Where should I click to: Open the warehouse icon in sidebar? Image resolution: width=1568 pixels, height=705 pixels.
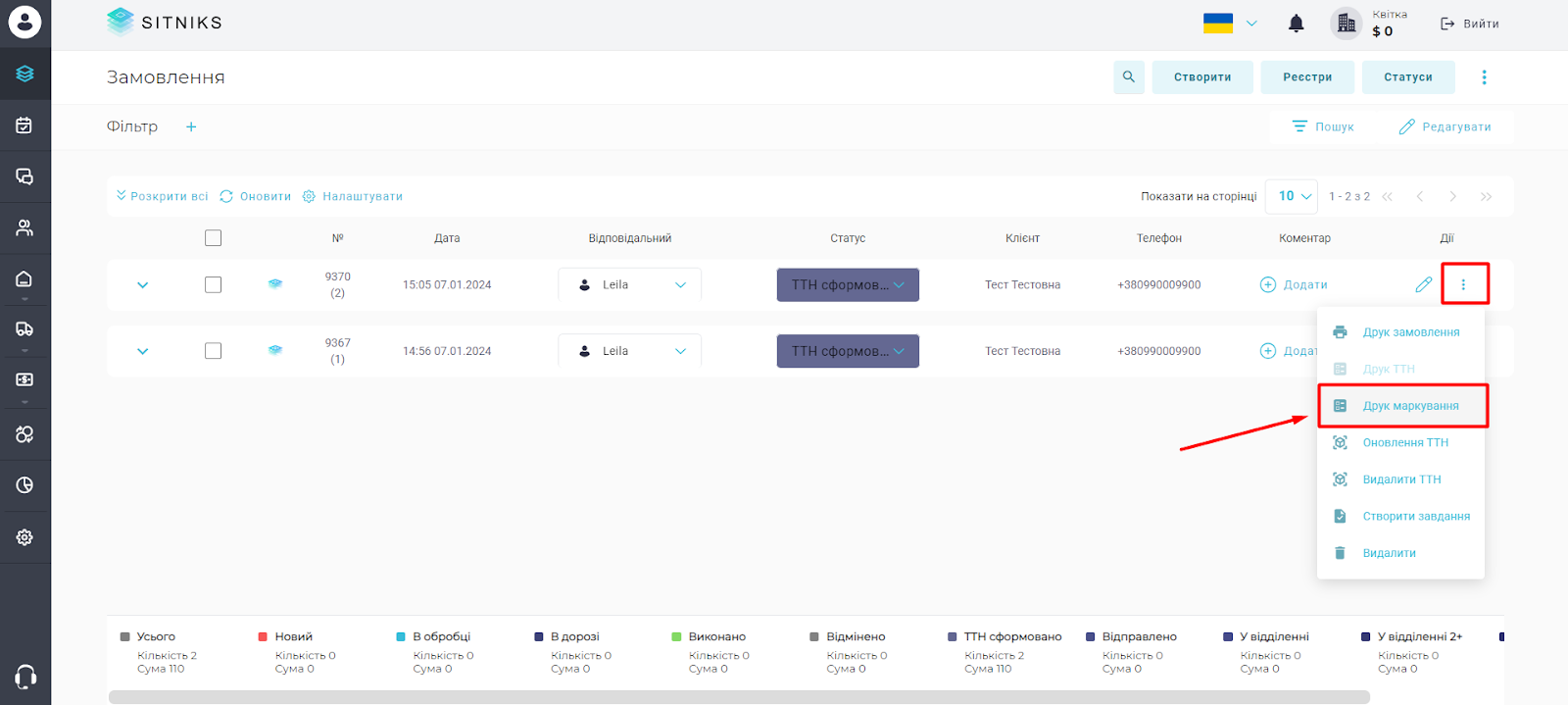click(x=24, y=278)
